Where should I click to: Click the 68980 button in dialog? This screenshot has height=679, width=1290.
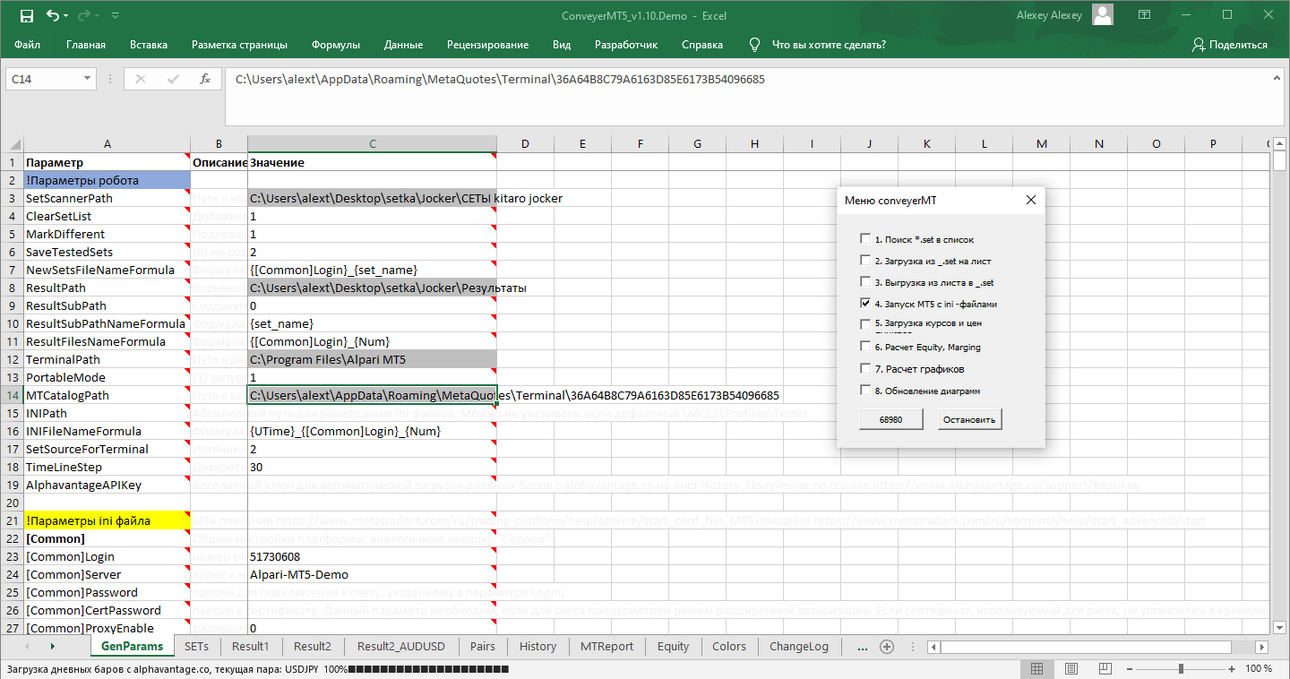(x=890, y=420)
